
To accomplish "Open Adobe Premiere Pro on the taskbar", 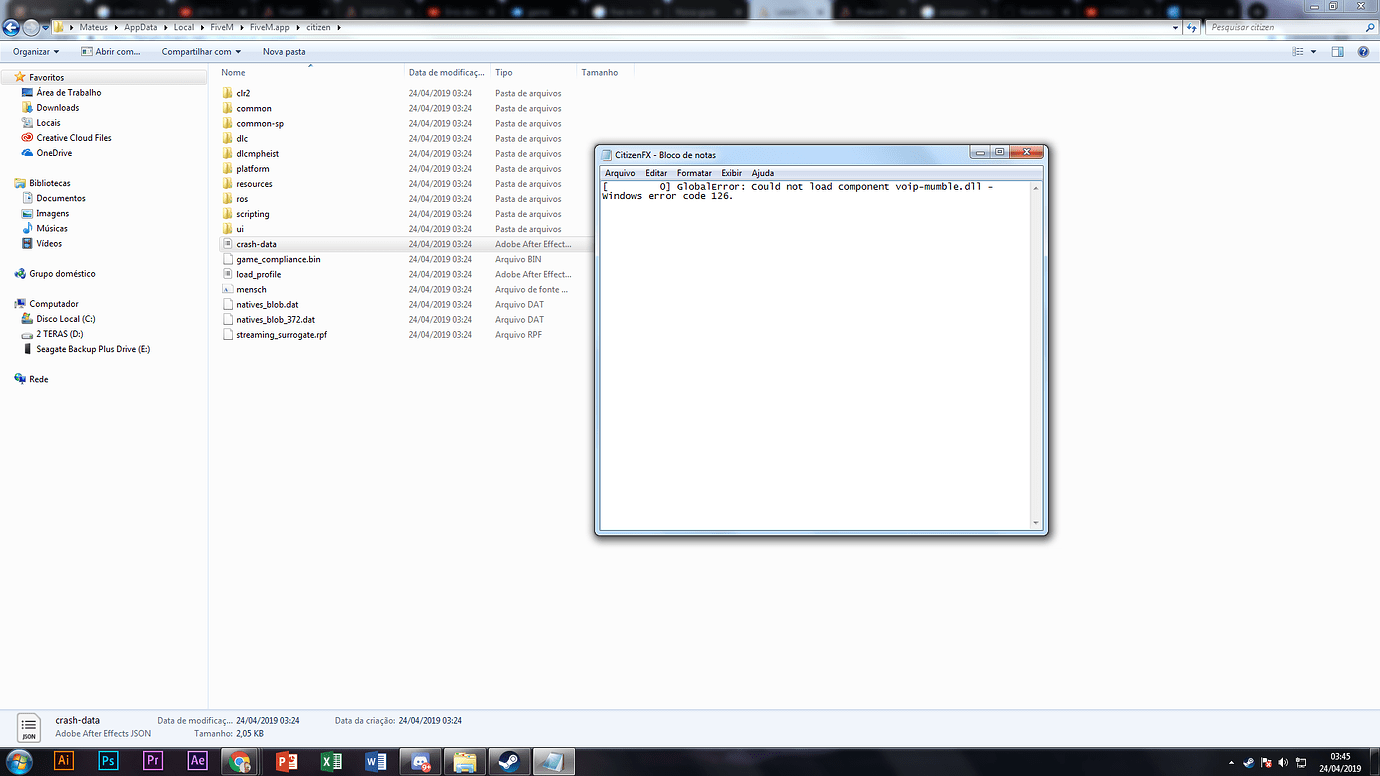I will [x=152, y=761].
